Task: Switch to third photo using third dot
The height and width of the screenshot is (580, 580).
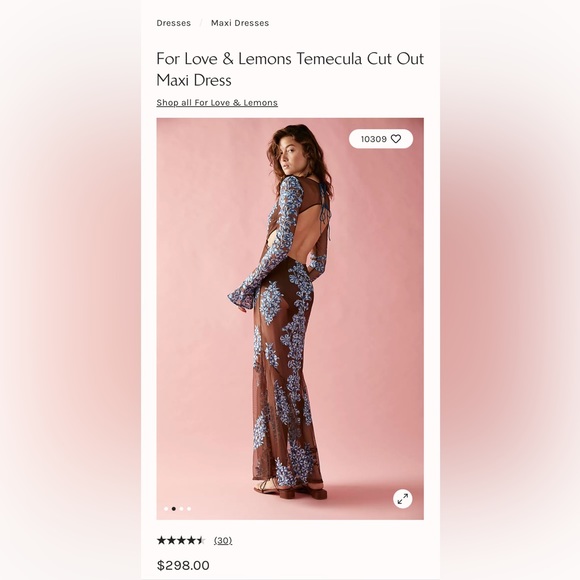Action: (181, 509)
